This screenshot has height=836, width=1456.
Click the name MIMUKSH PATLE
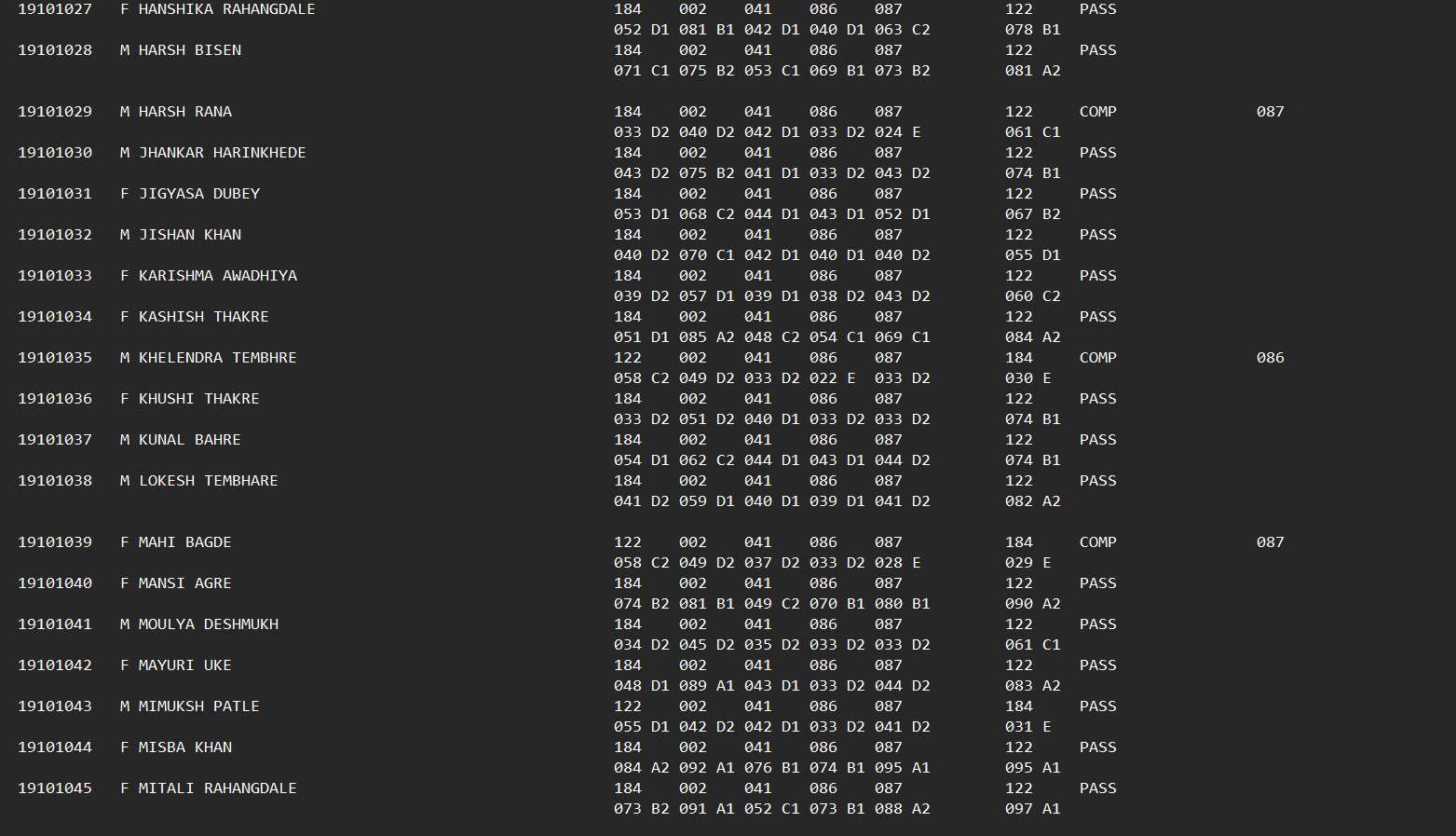click(x=199, y=706)
